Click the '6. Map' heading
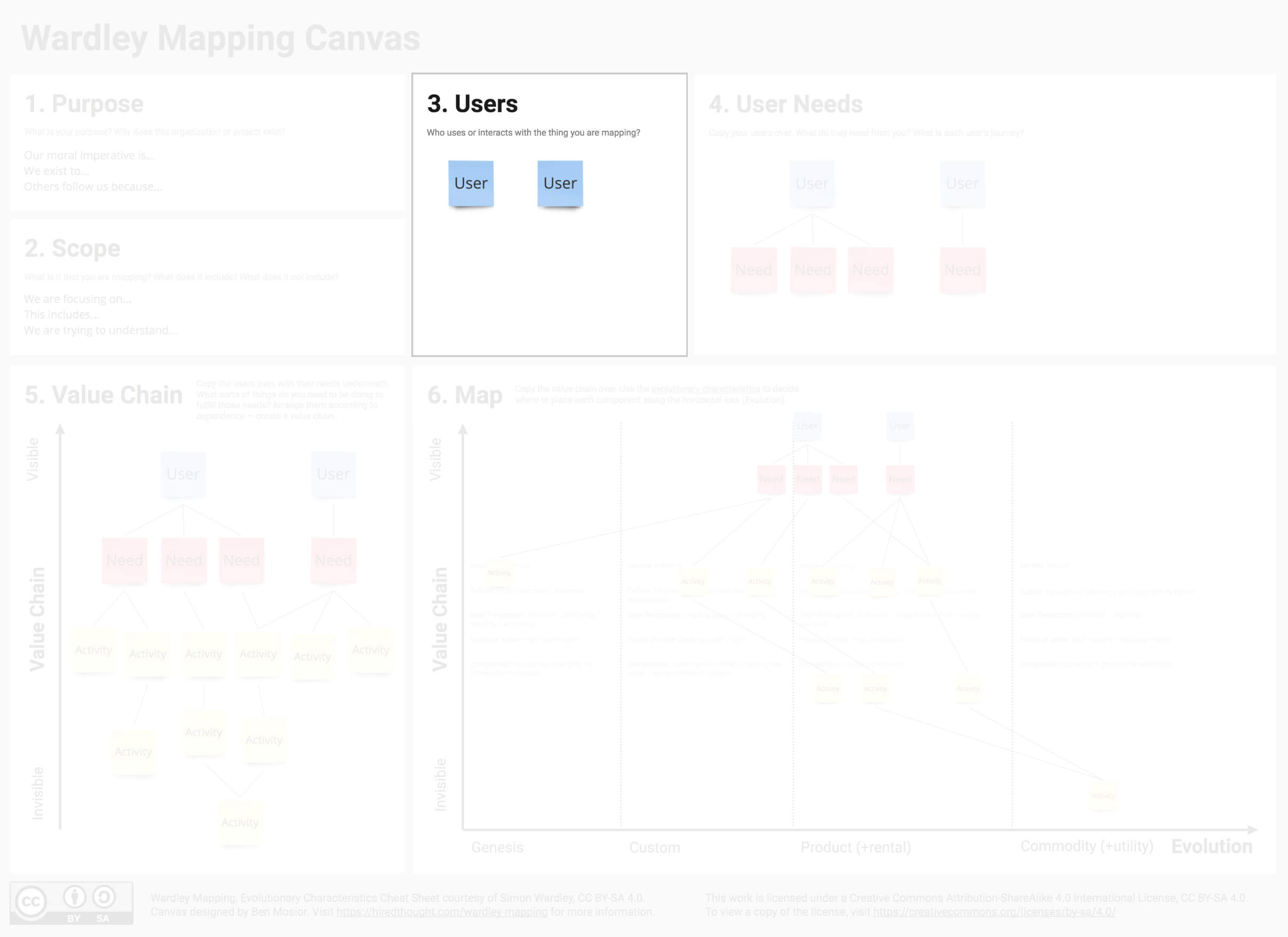This screenshot has width=1288, height=937. coord(465,396)
